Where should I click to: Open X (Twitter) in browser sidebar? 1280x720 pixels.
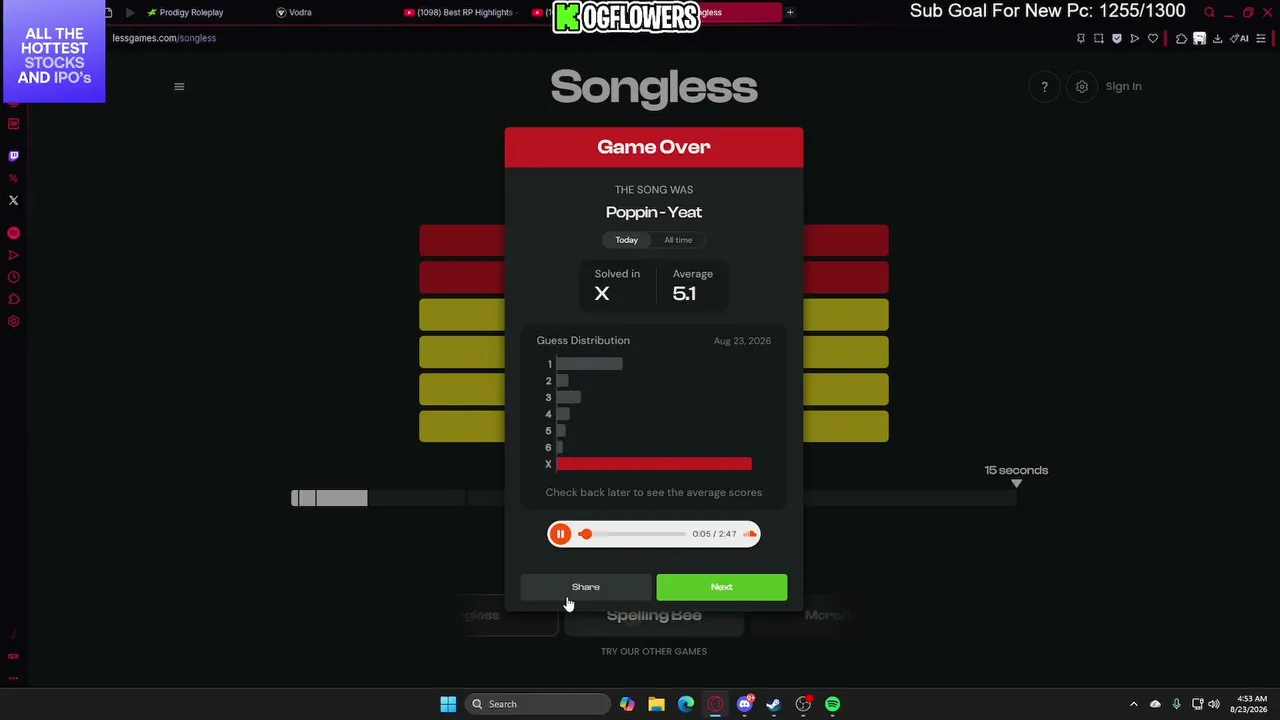(x=13, y=200)
